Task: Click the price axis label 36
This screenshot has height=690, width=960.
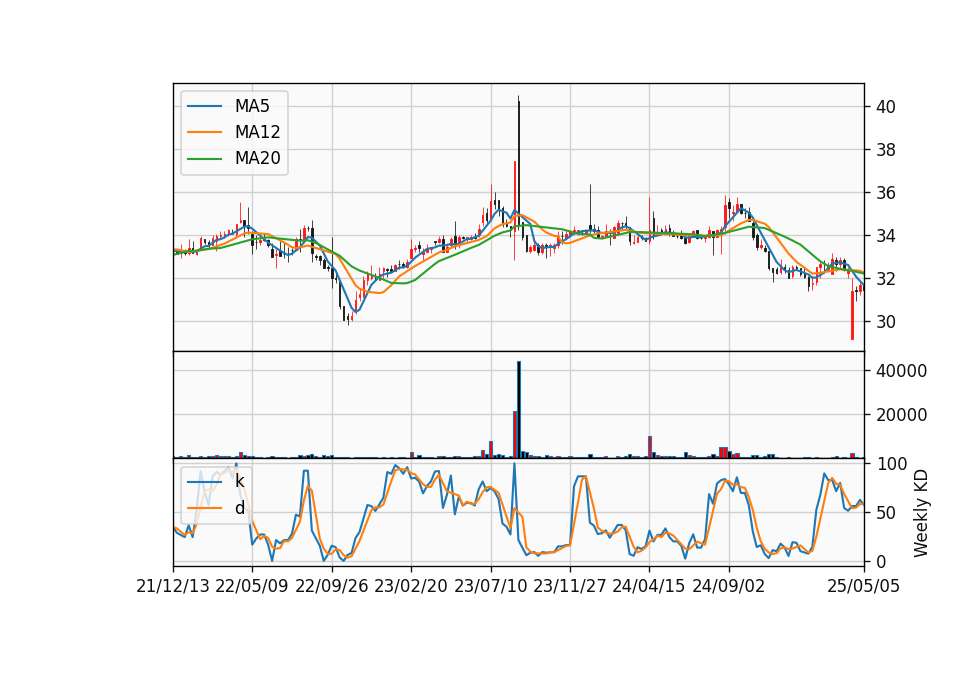Action: [x=885, y=193]
